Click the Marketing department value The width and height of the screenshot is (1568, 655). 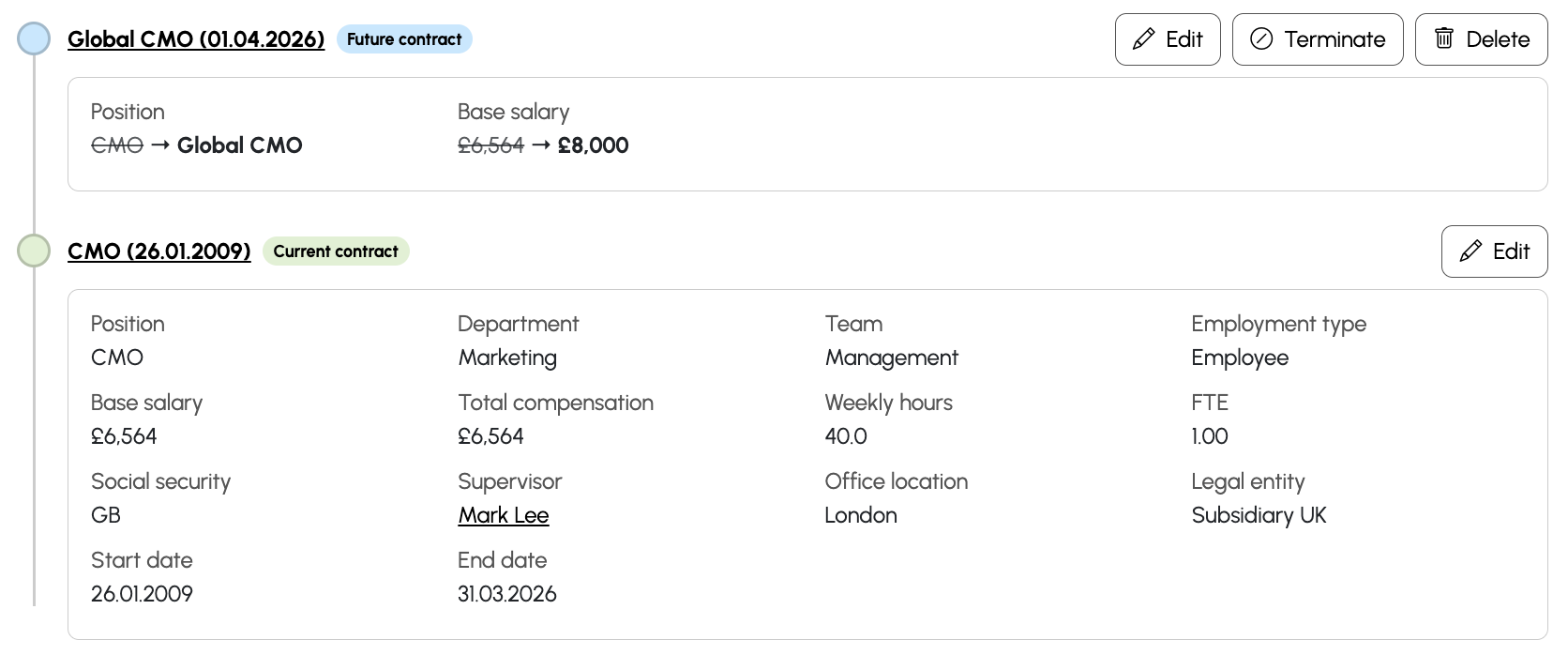click(x=507, y=358)
